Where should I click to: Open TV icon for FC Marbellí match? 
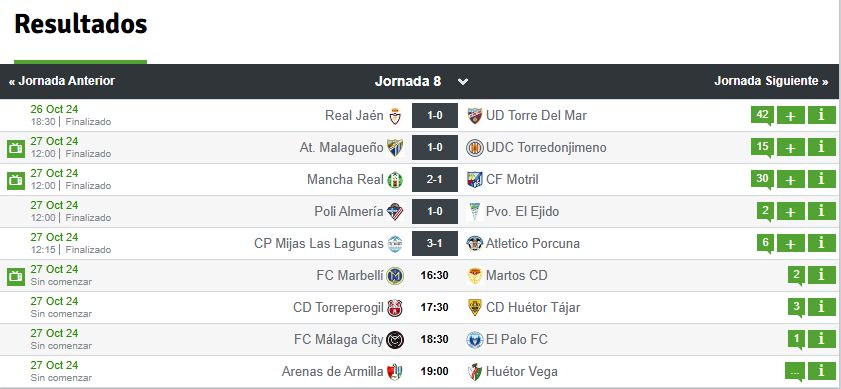coord(16,276)
